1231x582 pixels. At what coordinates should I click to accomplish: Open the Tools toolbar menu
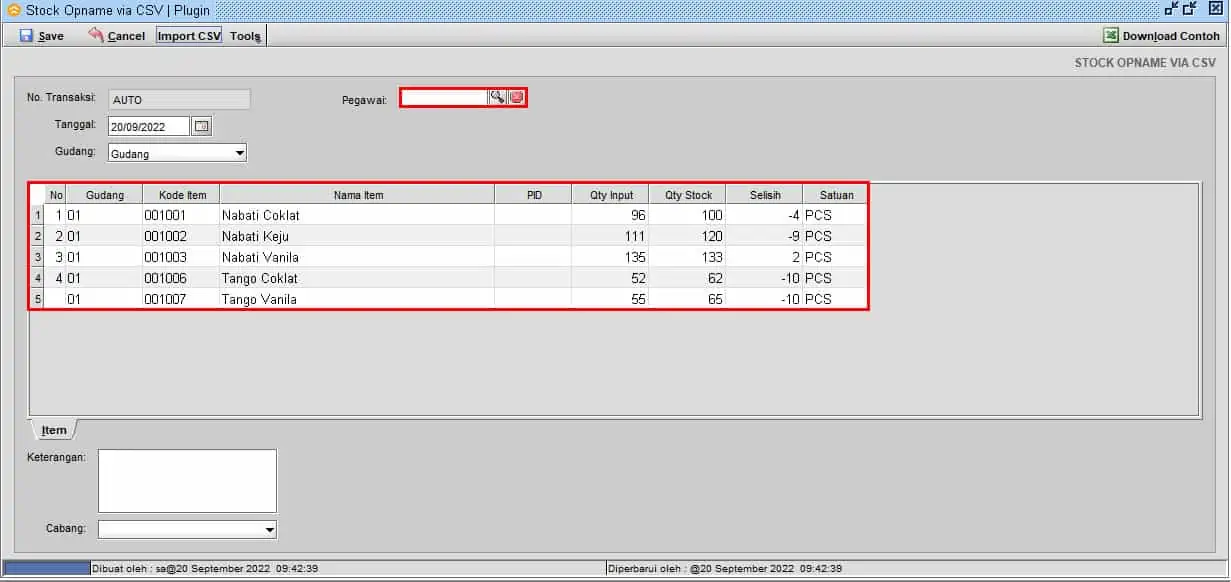point(246,36)
